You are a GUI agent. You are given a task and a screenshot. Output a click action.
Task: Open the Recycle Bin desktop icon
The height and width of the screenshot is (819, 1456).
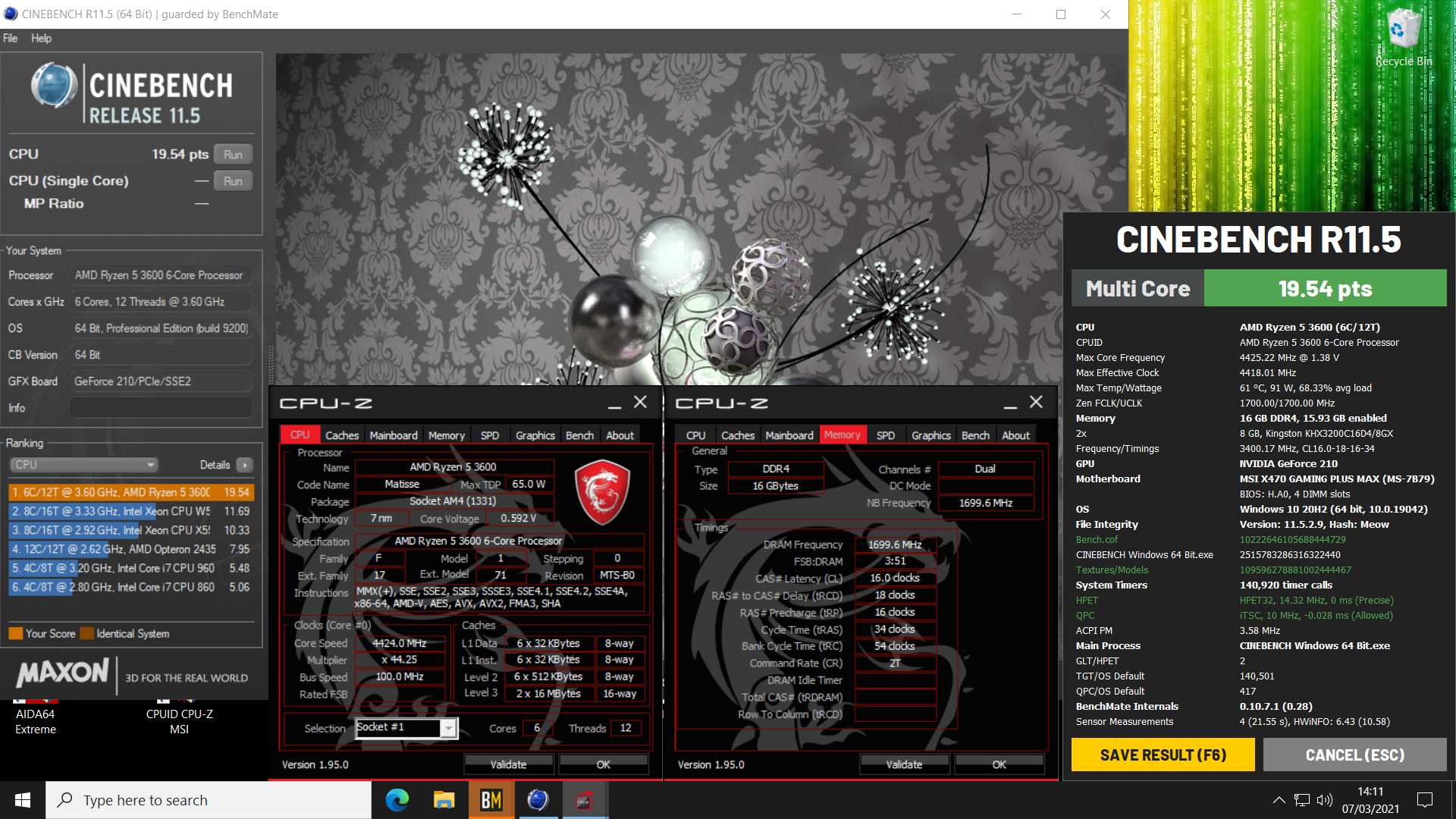(1404, 38)
